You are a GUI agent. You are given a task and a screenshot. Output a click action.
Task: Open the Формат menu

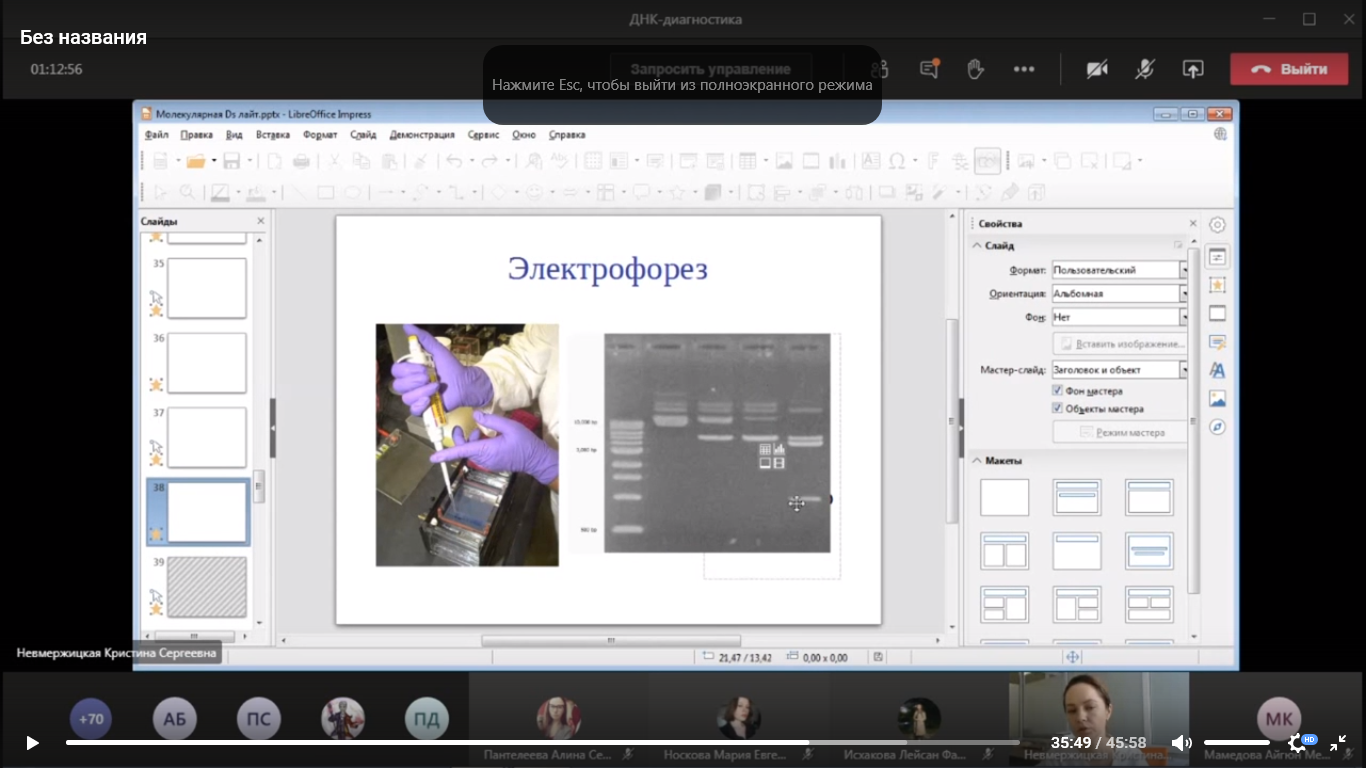coord(320,134)
